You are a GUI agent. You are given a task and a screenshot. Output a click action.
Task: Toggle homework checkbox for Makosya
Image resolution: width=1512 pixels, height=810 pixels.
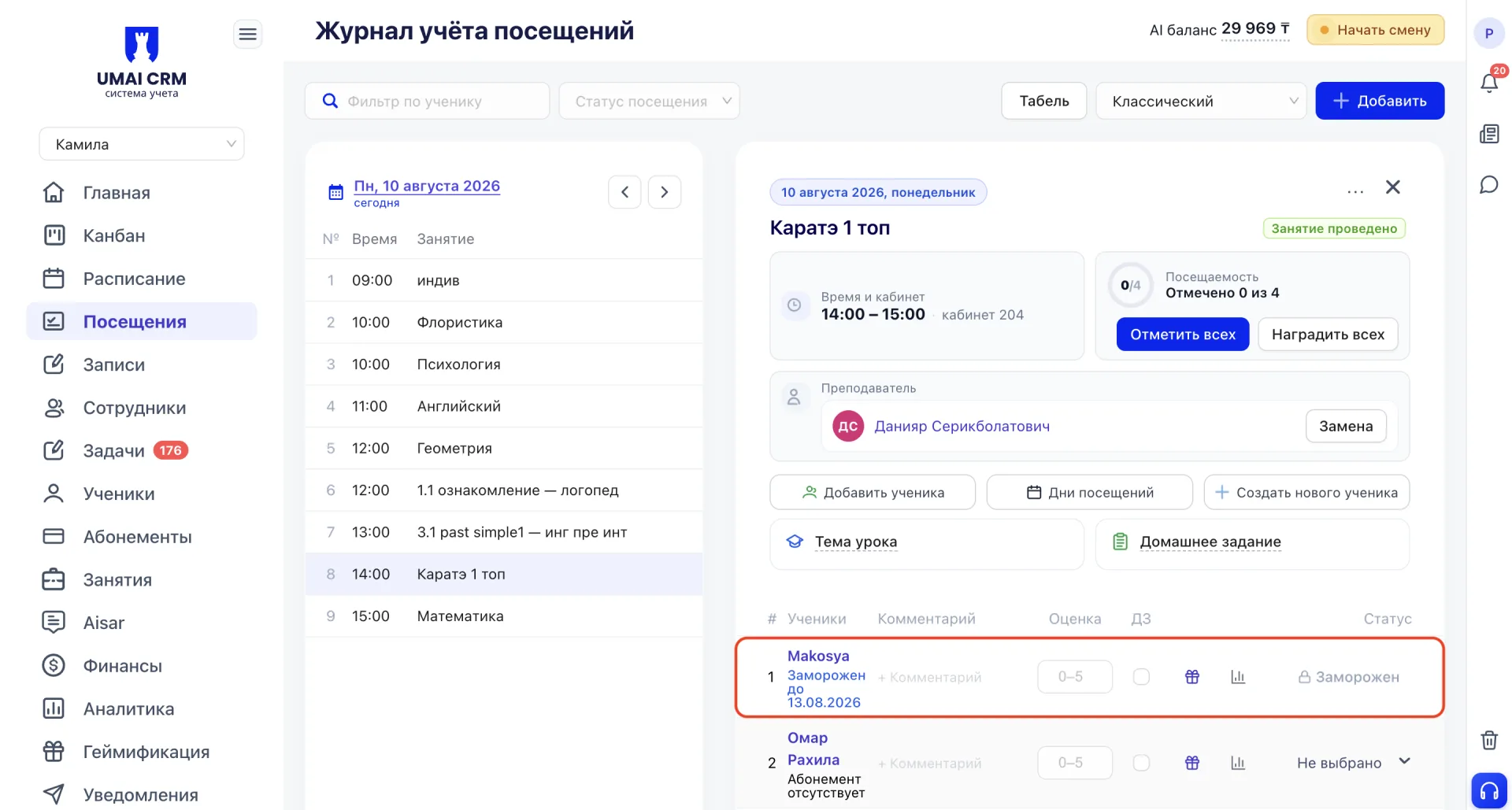point(1141,677)
